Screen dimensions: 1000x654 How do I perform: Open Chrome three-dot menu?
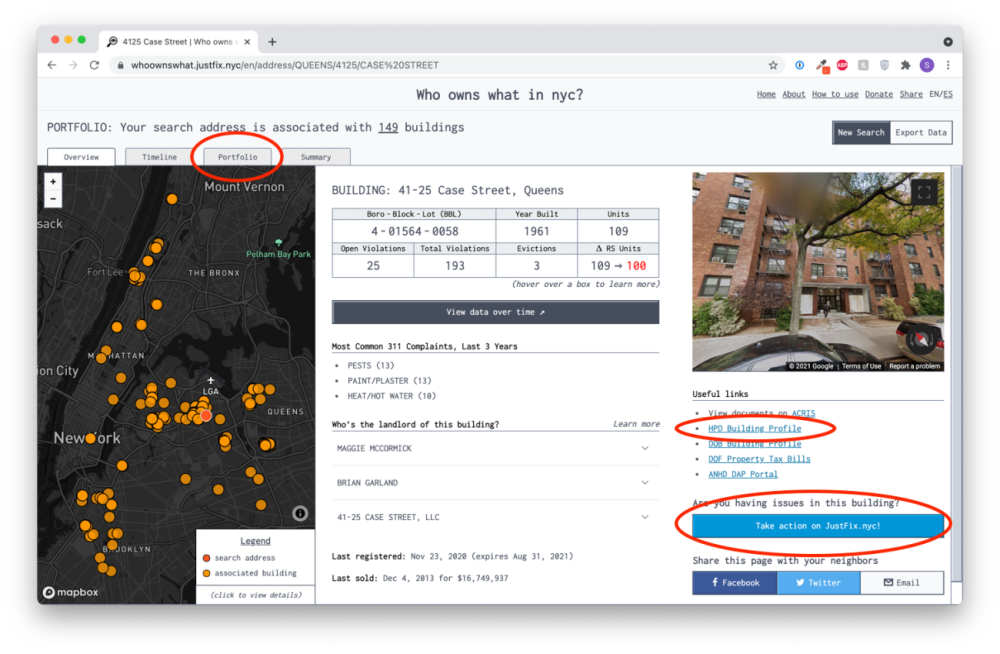pyautogui.click(x=948, y=65)
